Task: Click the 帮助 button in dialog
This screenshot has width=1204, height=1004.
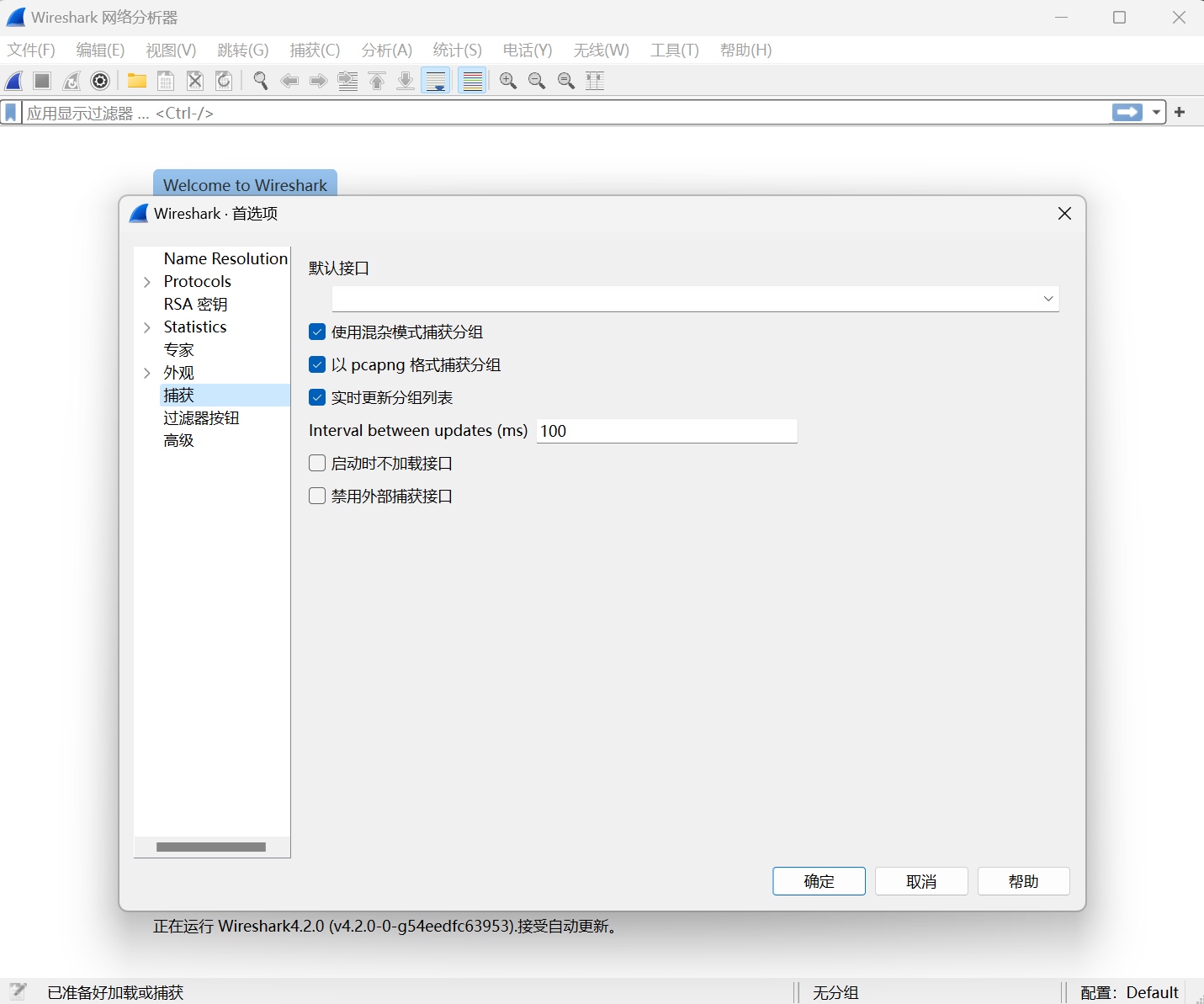Action: [x=1023, y=881]
